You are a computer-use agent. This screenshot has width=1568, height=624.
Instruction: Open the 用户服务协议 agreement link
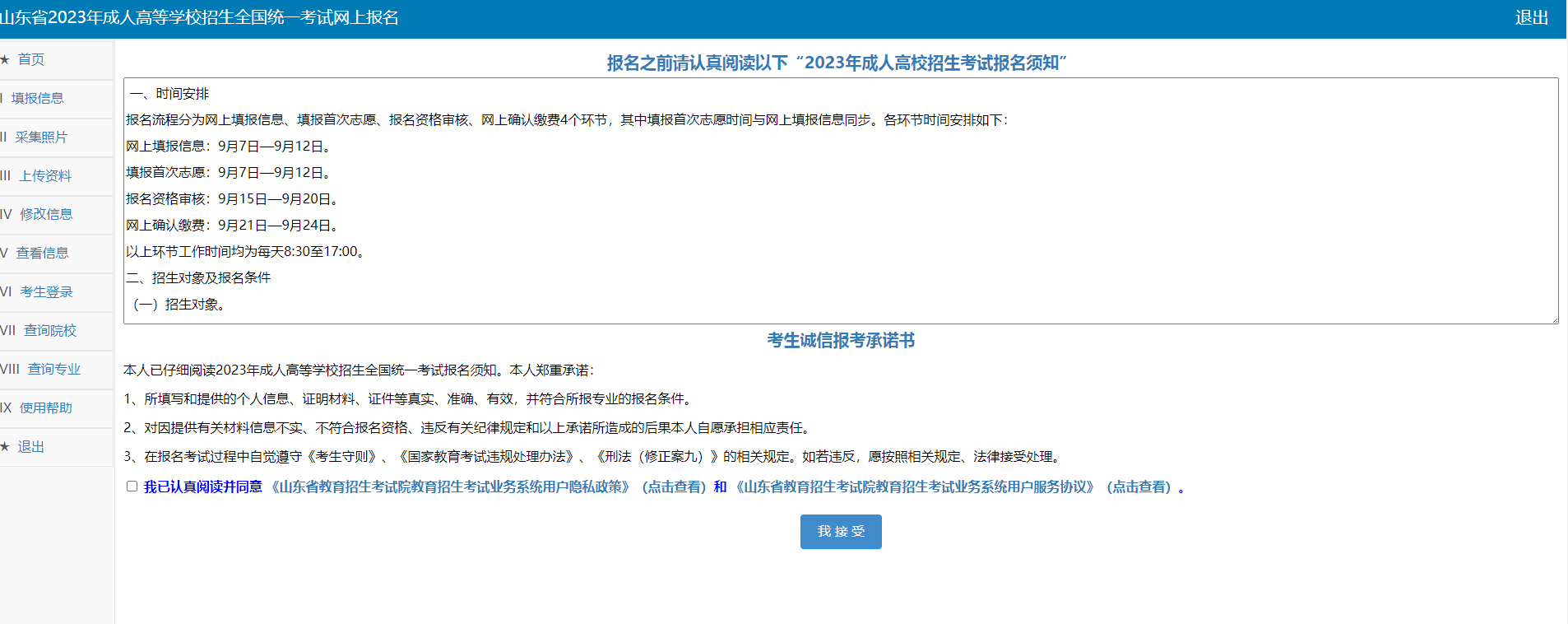(x=953, y=487)
